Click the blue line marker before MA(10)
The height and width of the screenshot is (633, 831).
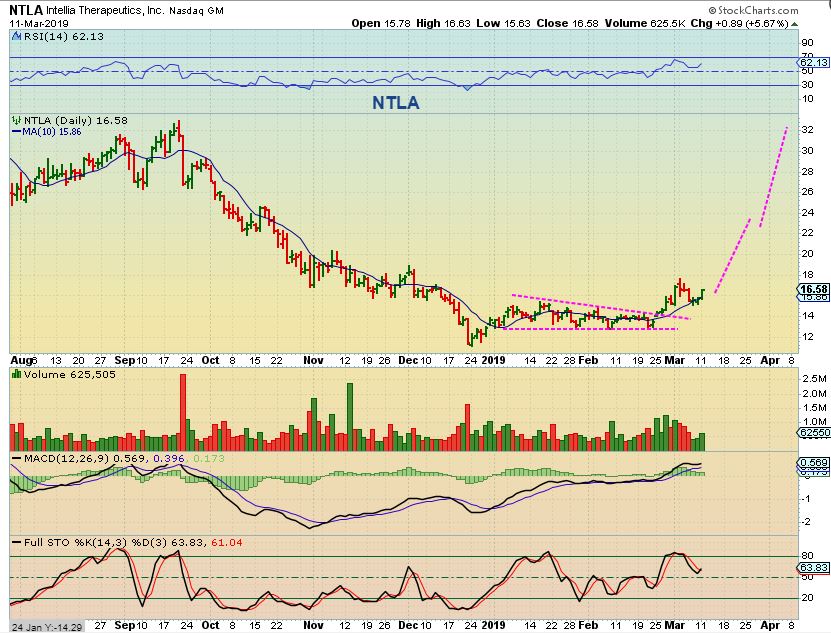[16, 131]
